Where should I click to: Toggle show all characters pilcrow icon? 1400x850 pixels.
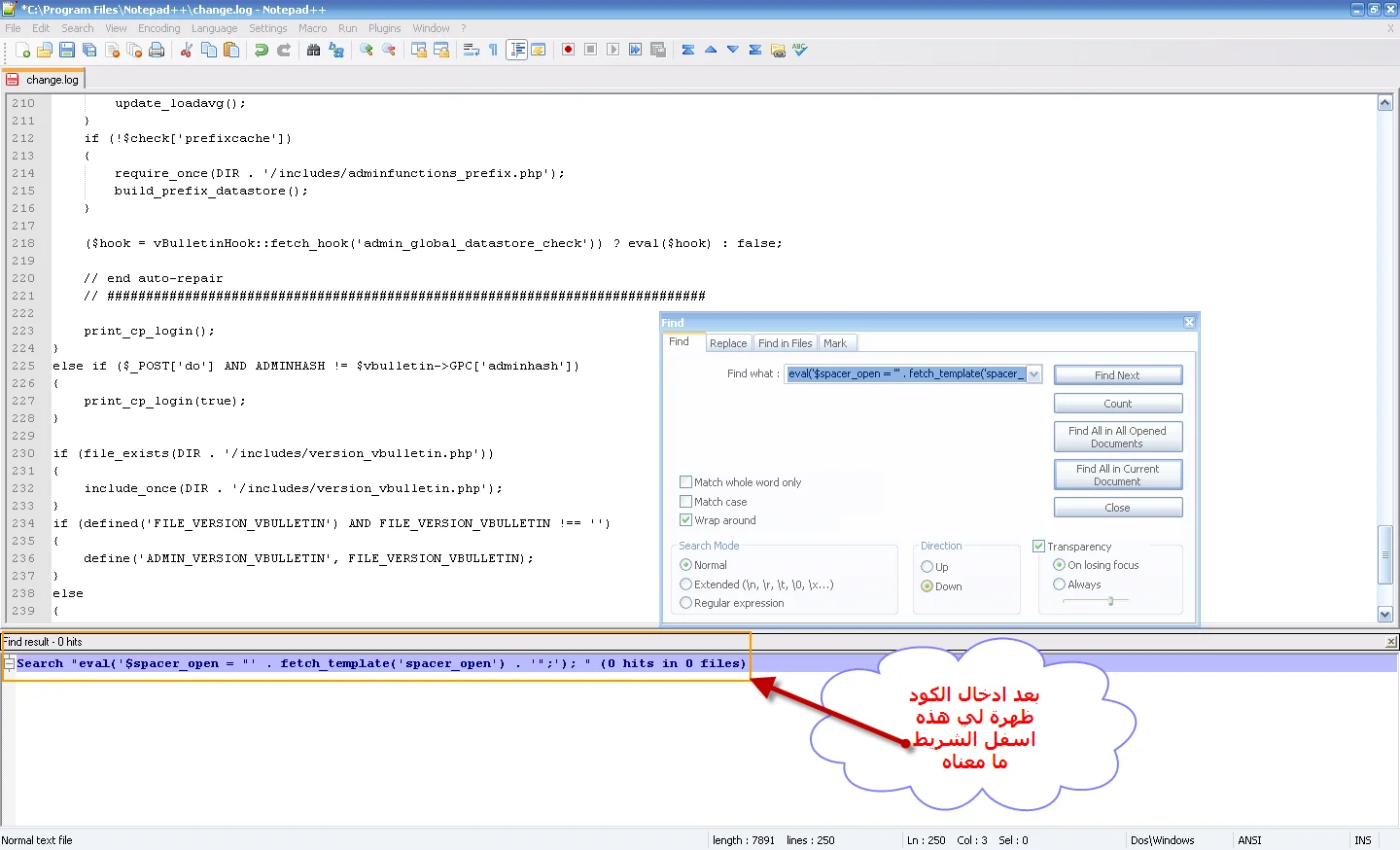(493, 50)
